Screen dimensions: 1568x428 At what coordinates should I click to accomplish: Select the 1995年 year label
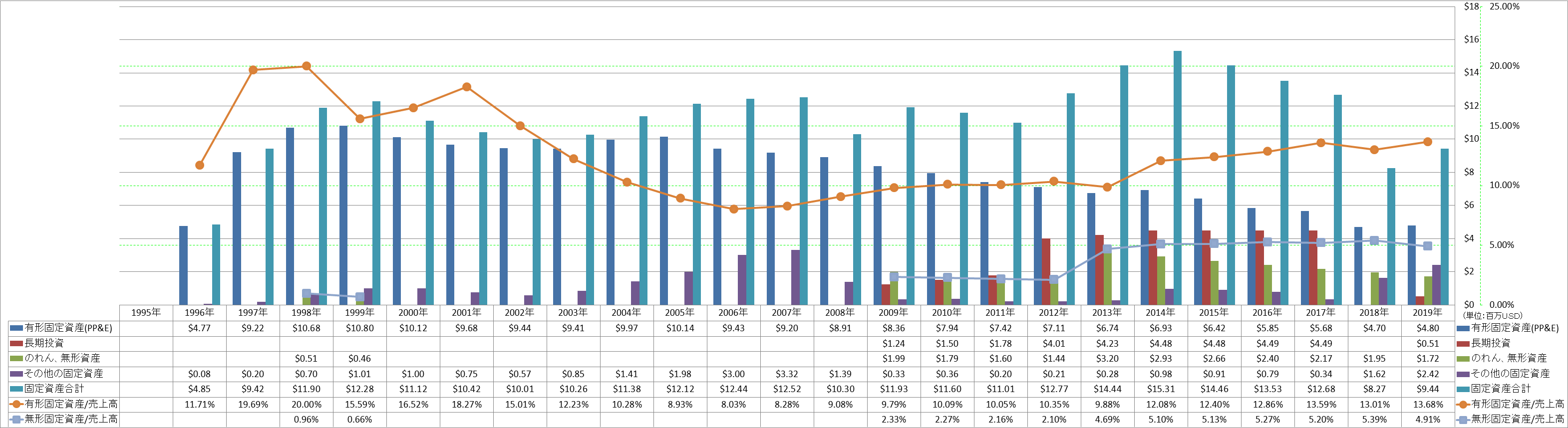coord(146,312)
